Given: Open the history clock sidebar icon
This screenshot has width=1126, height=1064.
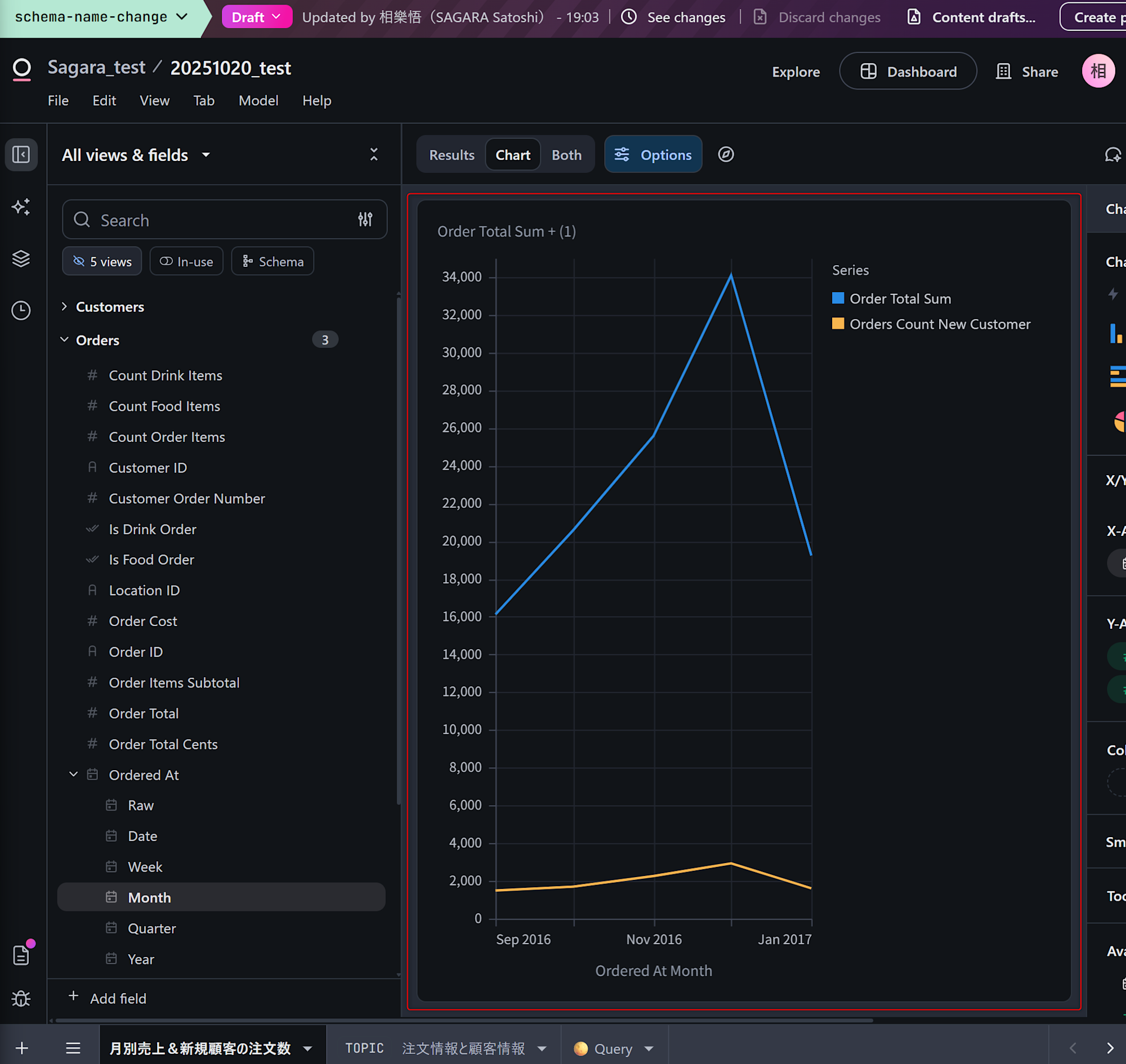Looking at the screenshot, I should 21,310.
